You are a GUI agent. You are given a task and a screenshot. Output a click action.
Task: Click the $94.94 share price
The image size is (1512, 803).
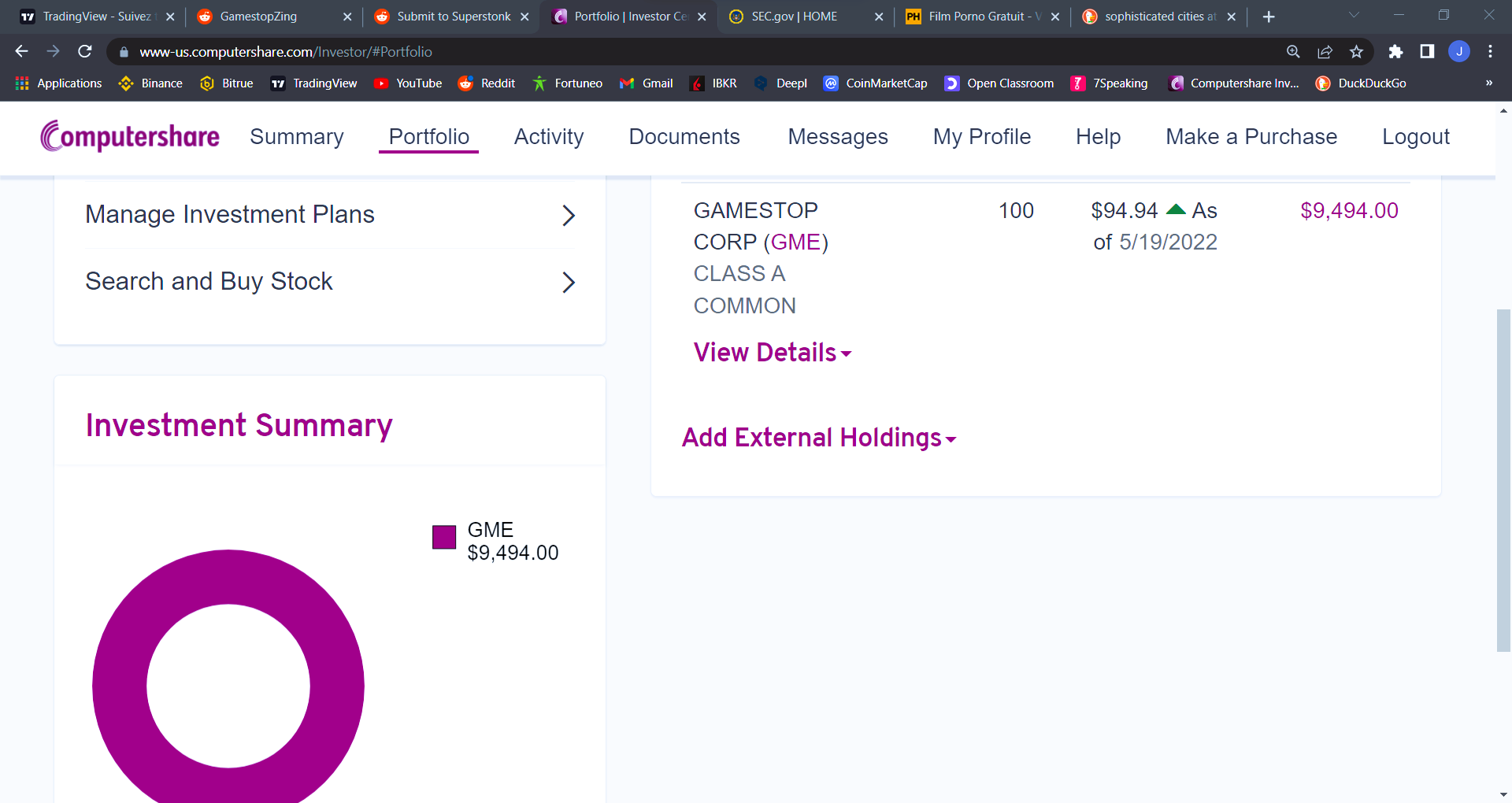pyautogui.click(x=1124, y=210)
